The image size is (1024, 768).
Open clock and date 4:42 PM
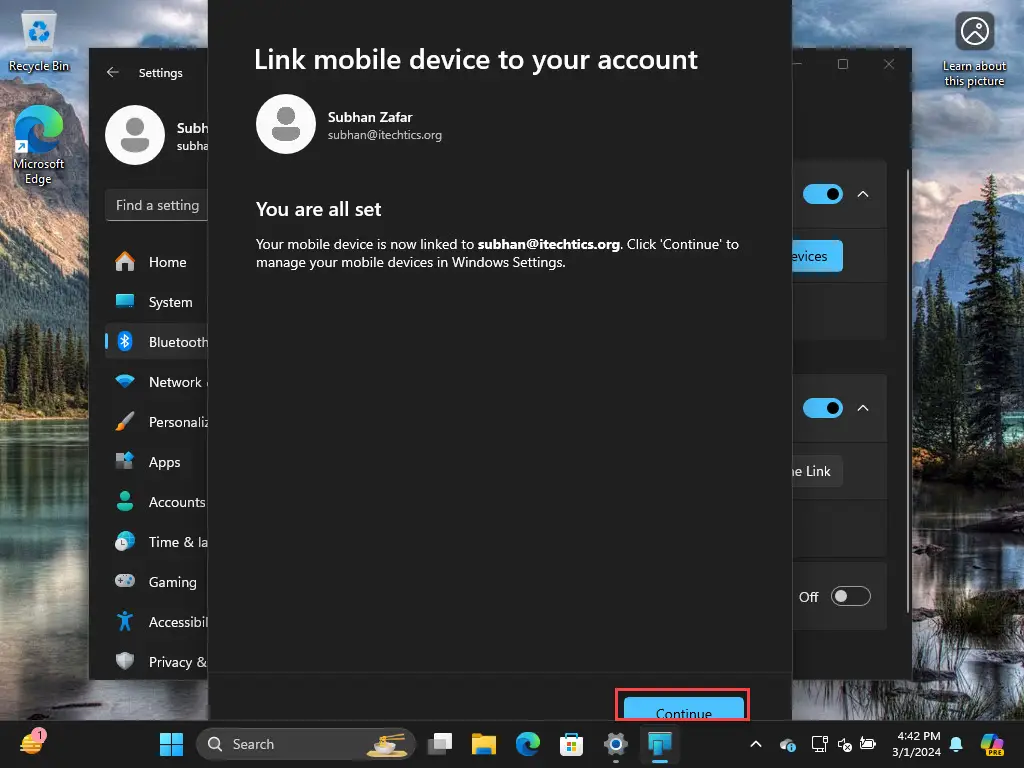(918, 744)
